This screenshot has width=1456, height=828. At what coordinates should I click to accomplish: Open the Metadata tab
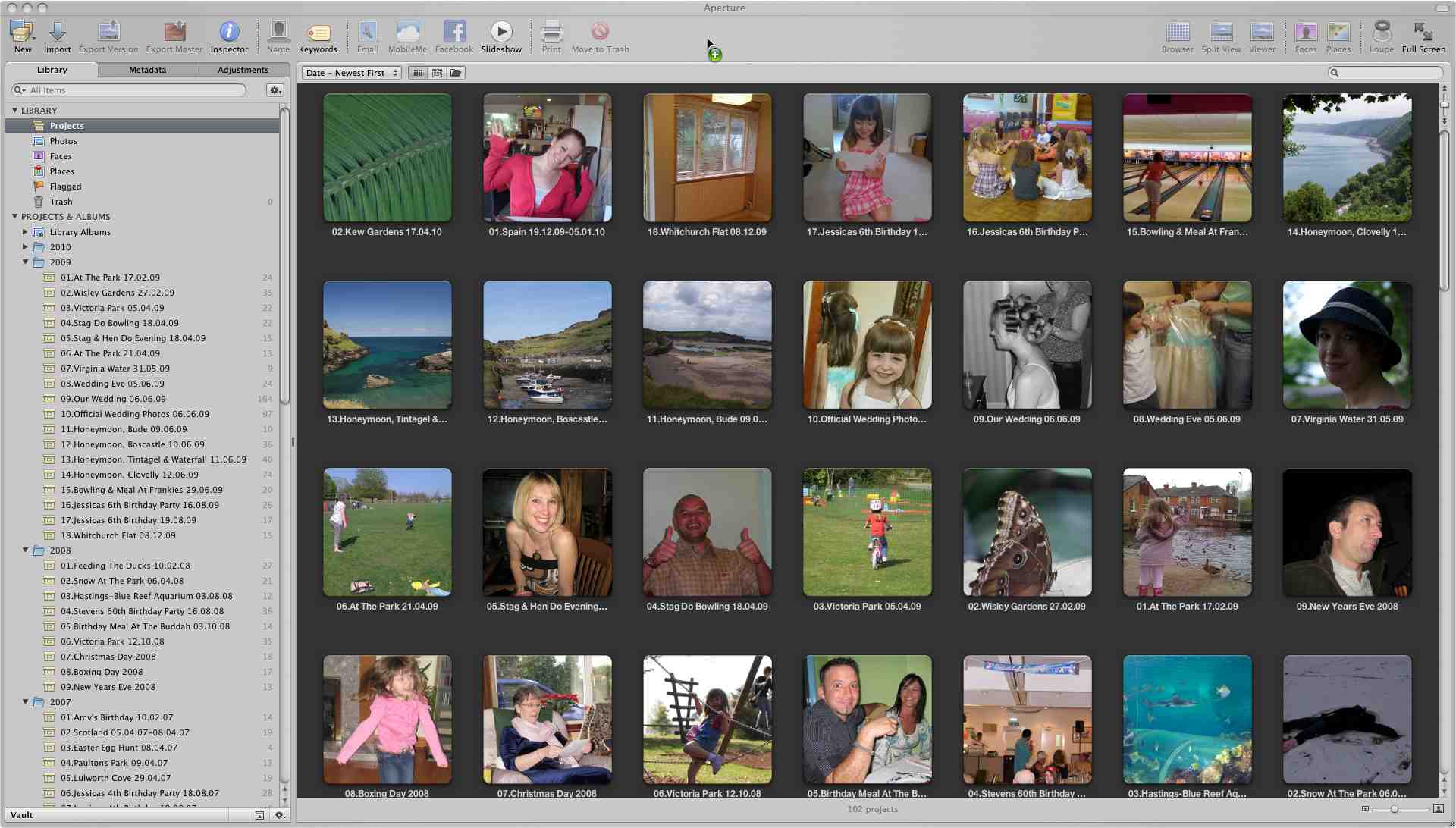point(147,69)
